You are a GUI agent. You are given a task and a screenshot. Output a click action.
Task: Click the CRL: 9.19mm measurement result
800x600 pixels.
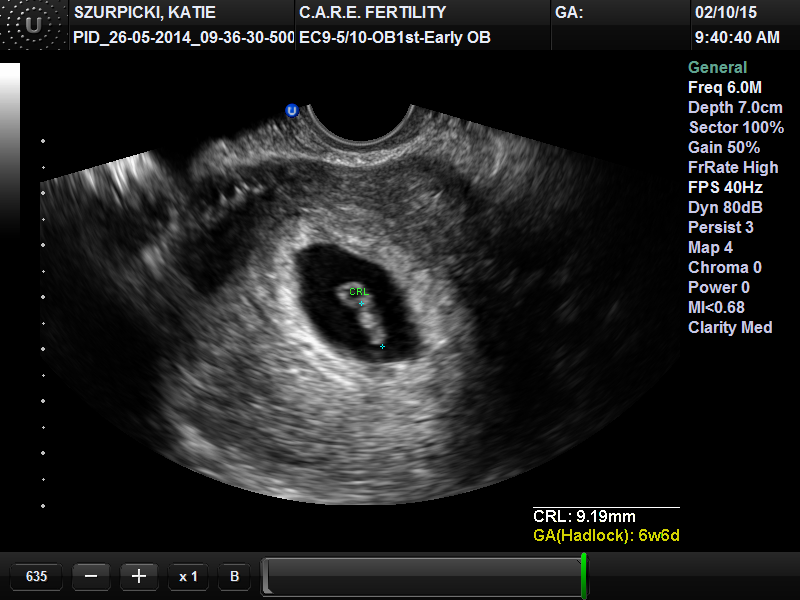click(x=584, y=517)
